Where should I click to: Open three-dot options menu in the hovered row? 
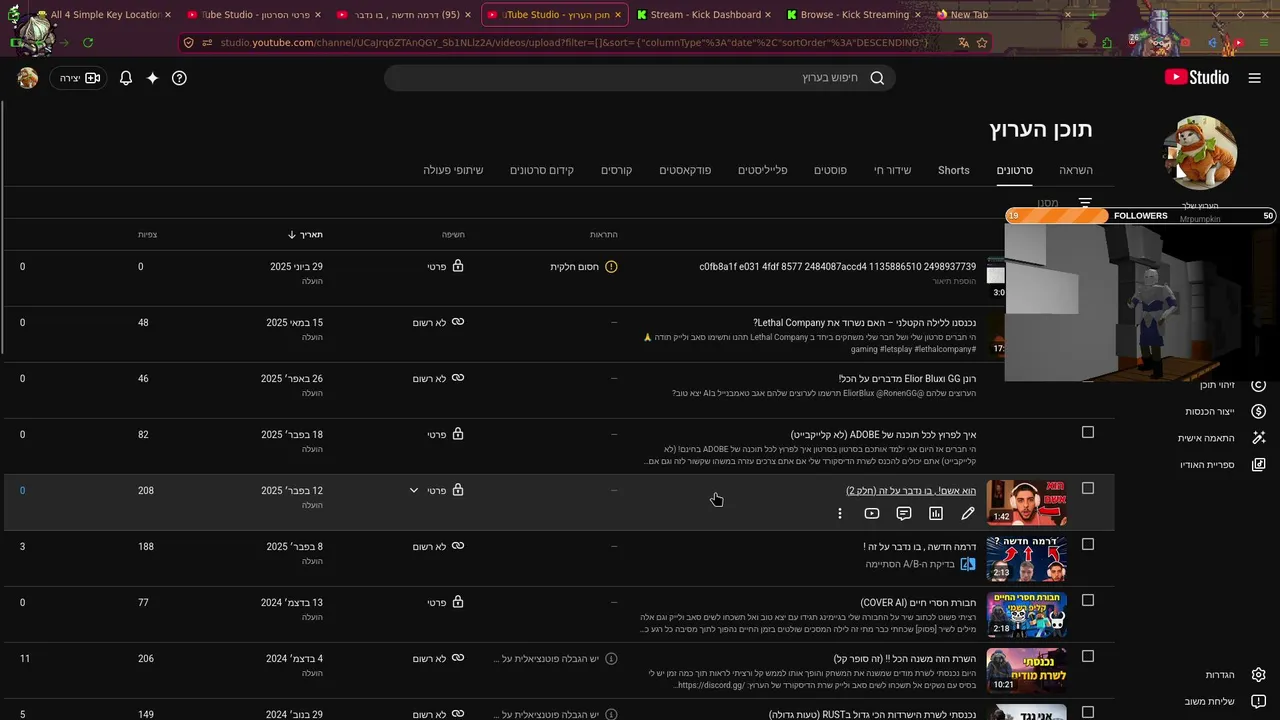[840, 513]
